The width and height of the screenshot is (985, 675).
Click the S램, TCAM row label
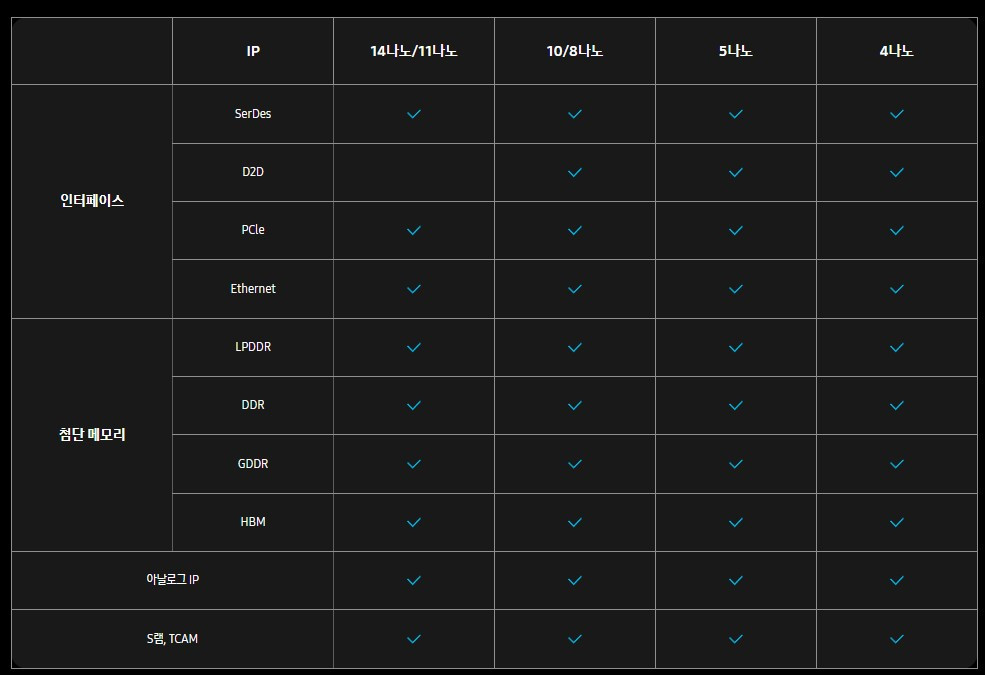(172, 639)
